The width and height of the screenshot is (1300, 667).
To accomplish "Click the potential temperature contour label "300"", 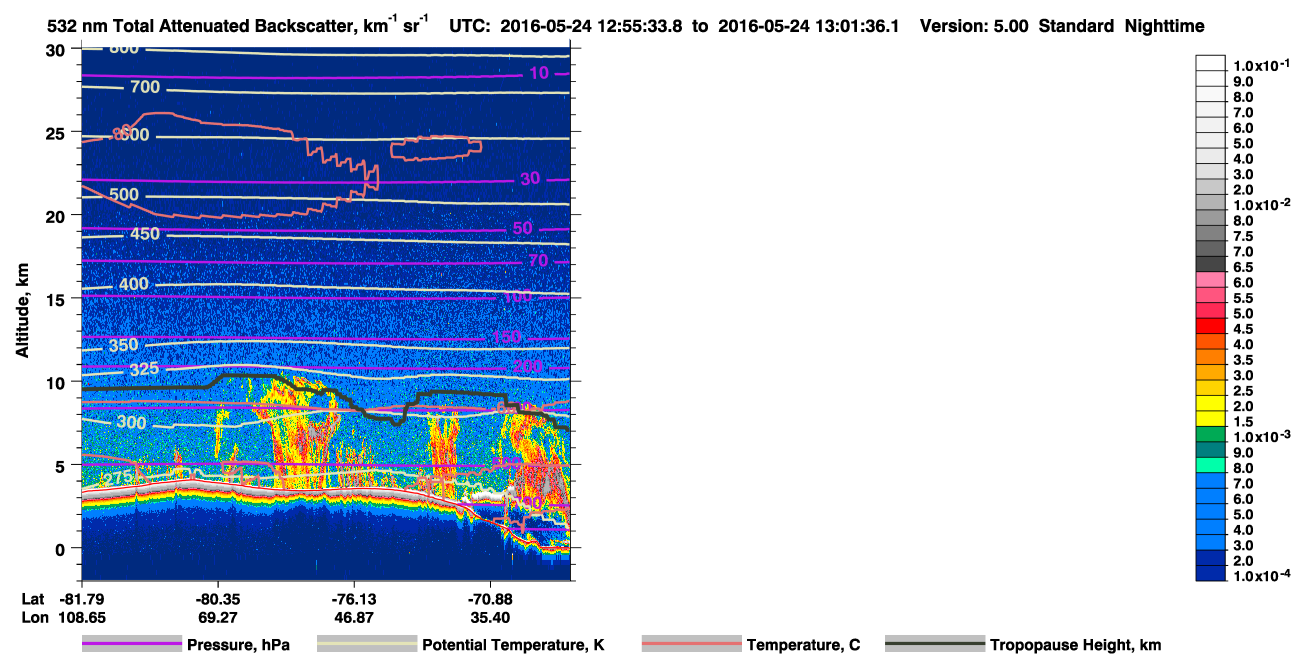I will tap(131, 423).
